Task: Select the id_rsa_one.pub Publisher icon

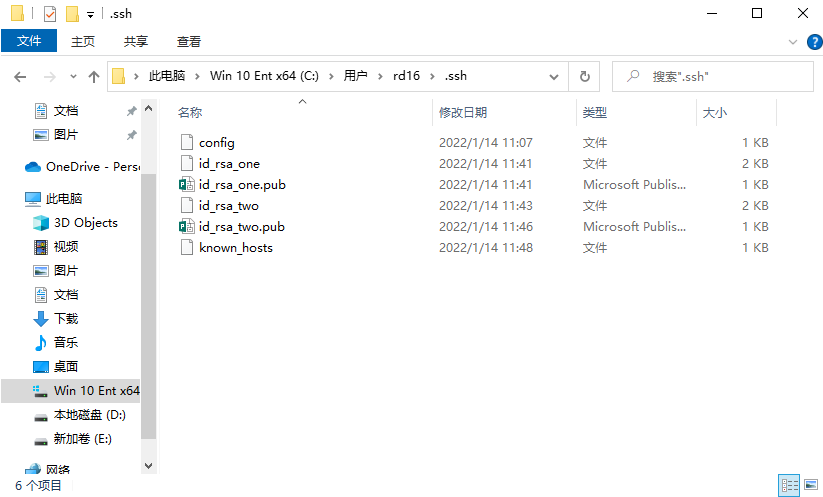Action: click(187, 184)
